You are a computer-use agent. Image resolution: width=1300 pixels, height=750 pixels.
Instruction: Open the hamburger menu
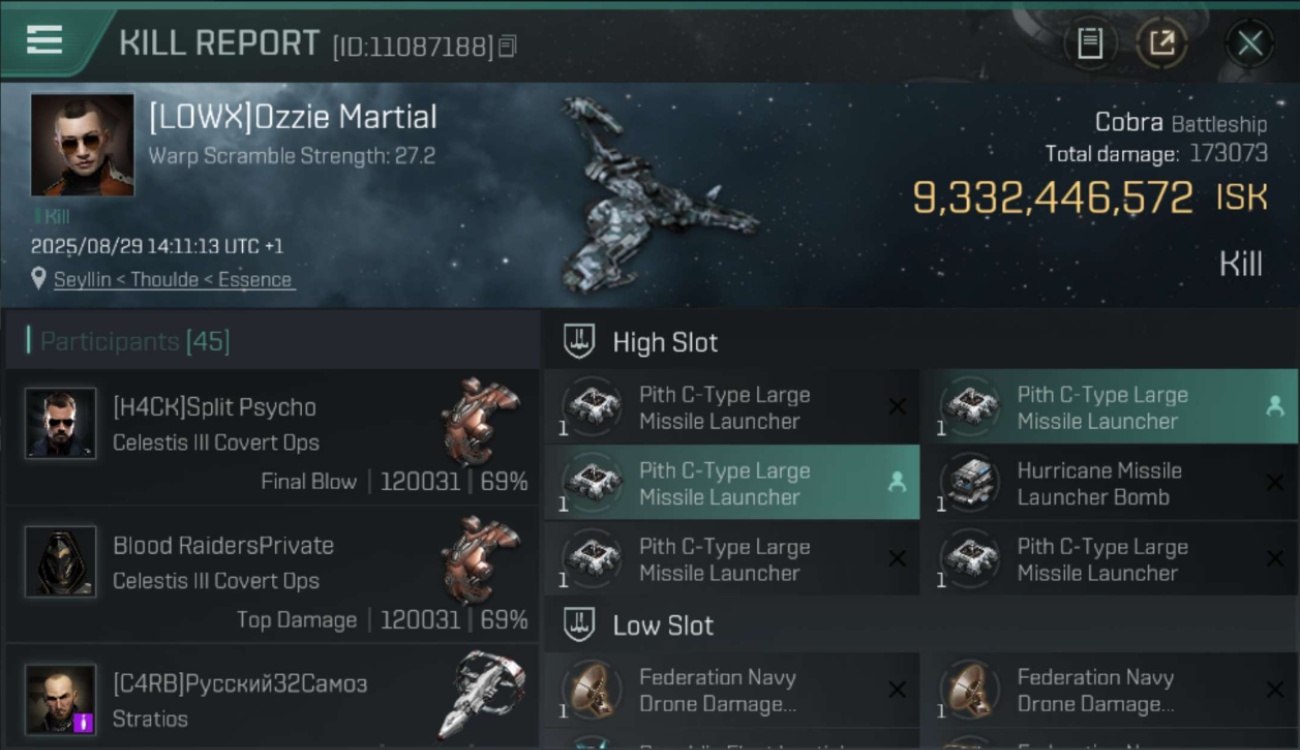tap(44, 40)
